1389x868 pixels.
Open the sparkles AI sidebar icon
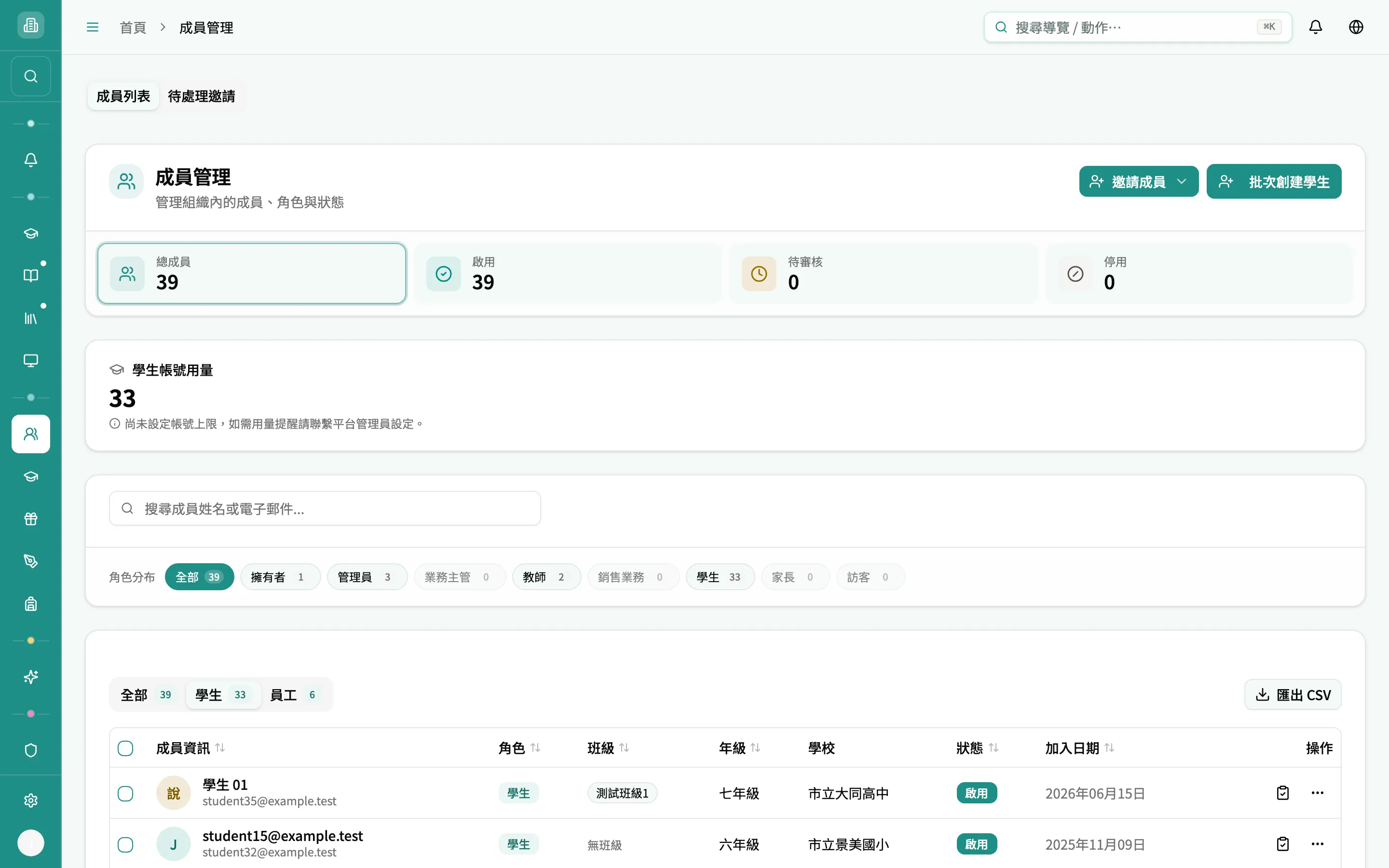30,678
